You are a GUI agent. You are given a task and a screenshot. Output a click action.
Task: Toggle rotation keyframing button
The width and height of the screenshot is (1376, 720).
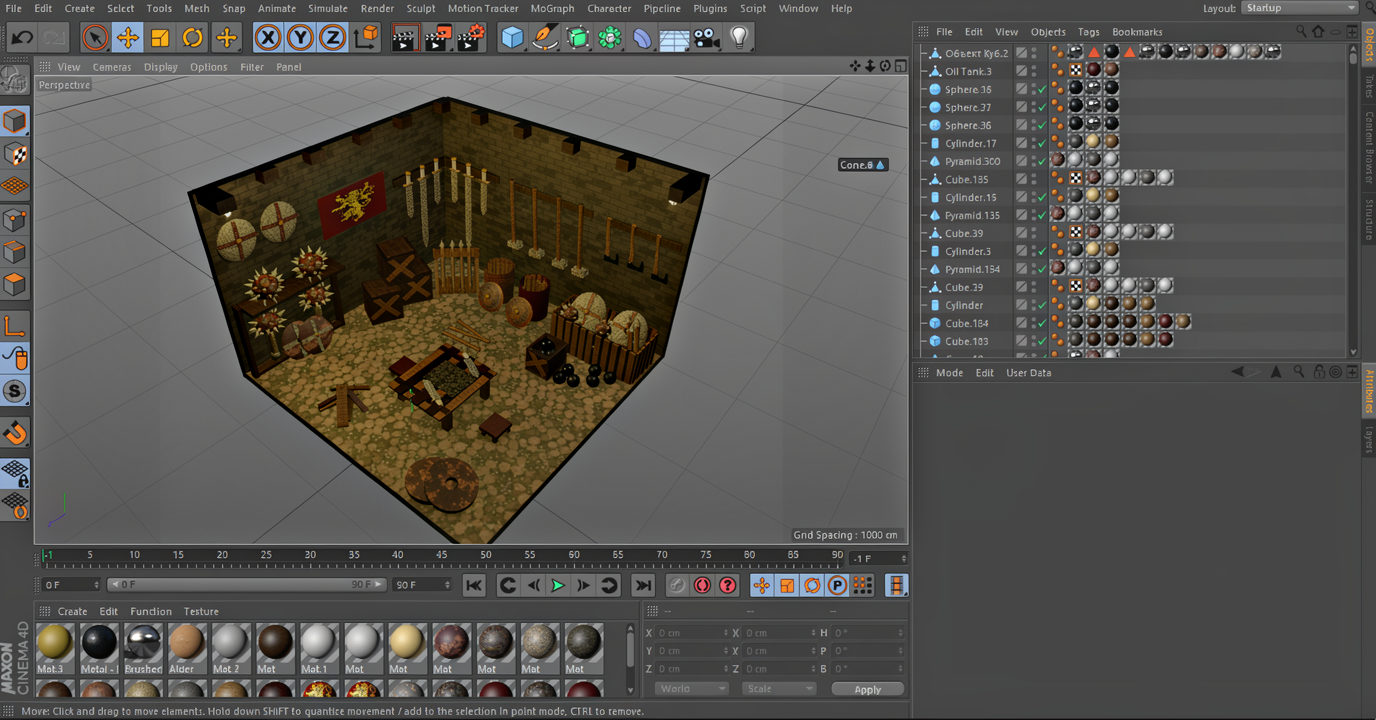[x=812, y=585]
